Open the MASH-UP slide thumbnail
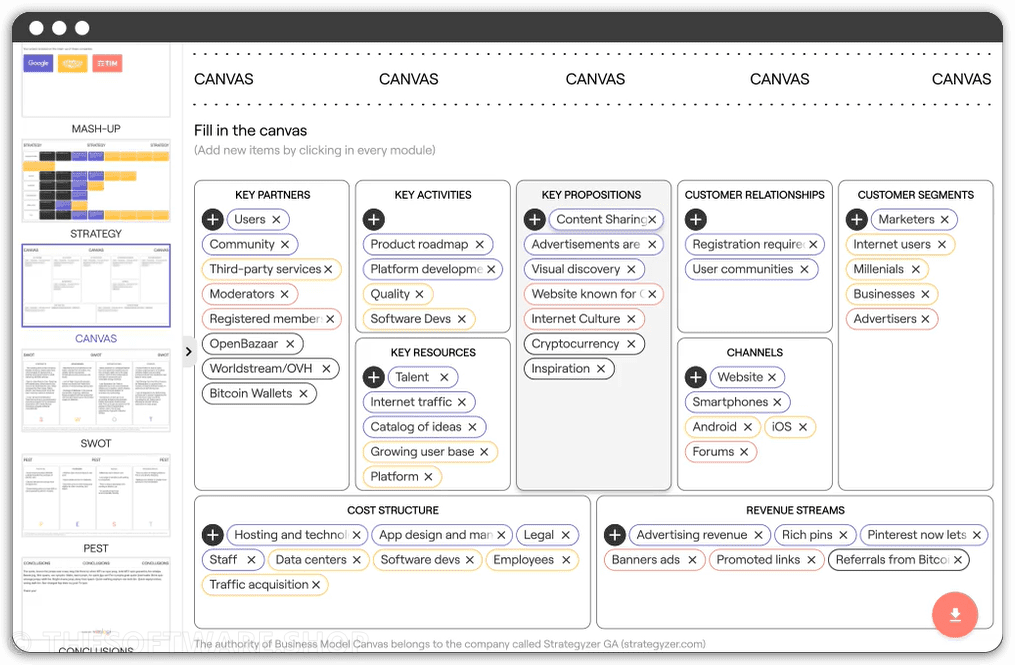 point(96,81)
